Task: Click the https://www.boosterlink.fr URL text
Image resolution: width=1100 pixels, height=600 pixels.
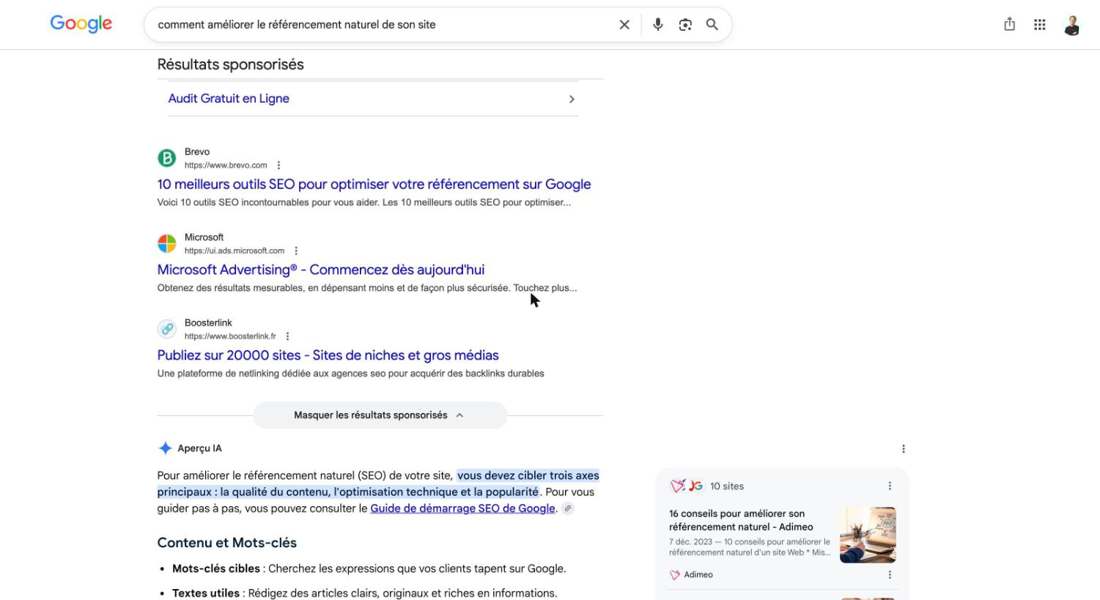Action: click(230, 336)
